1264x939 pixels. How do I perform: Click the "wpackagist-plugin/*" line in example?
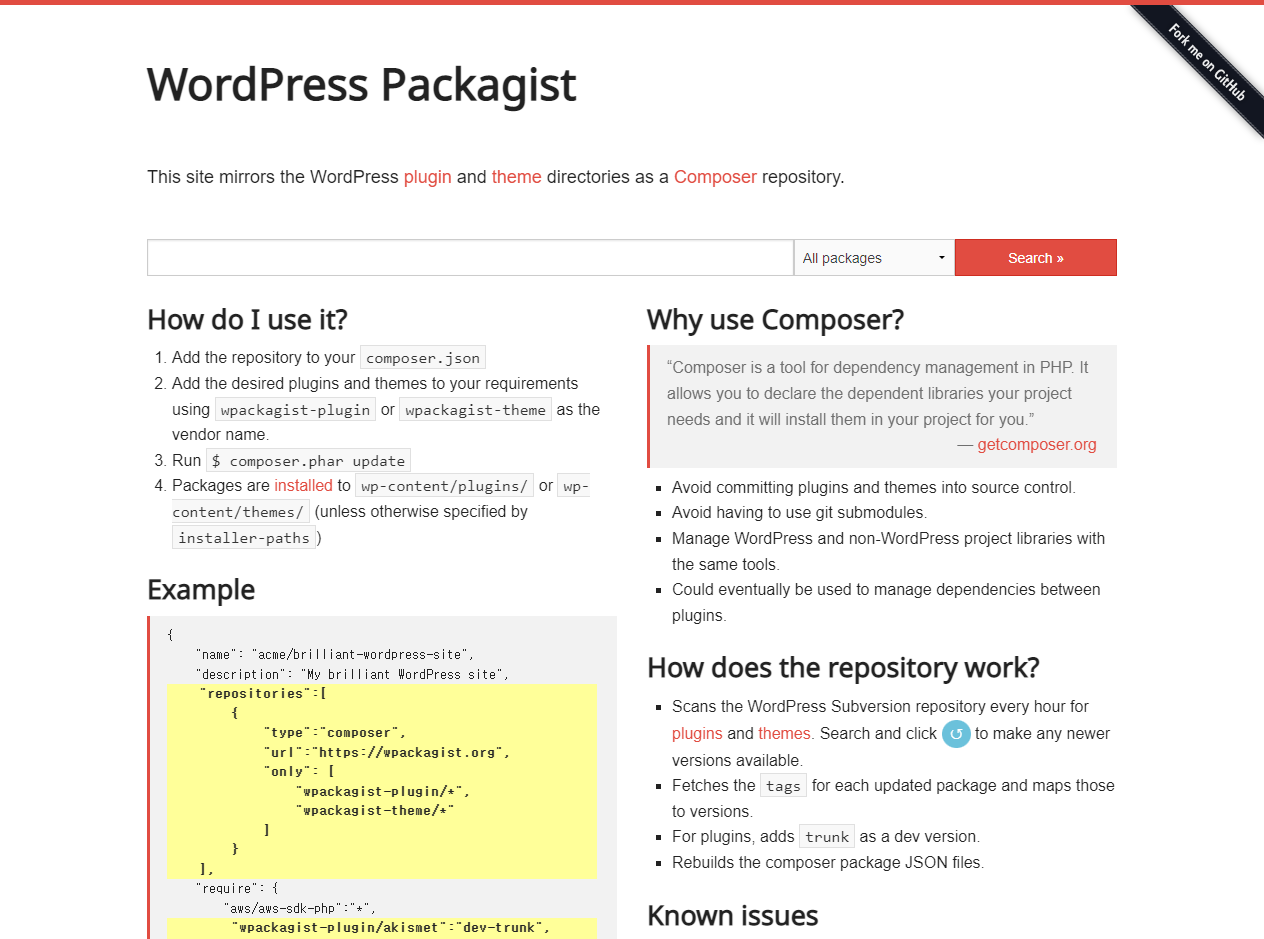[382, 791]
